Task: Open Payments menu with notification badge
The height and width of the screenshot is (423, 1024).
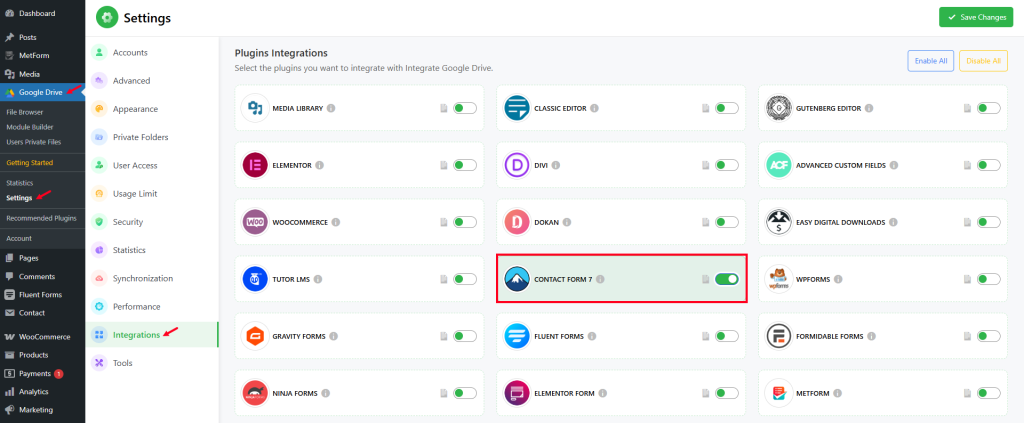Action: pos(42,373)
